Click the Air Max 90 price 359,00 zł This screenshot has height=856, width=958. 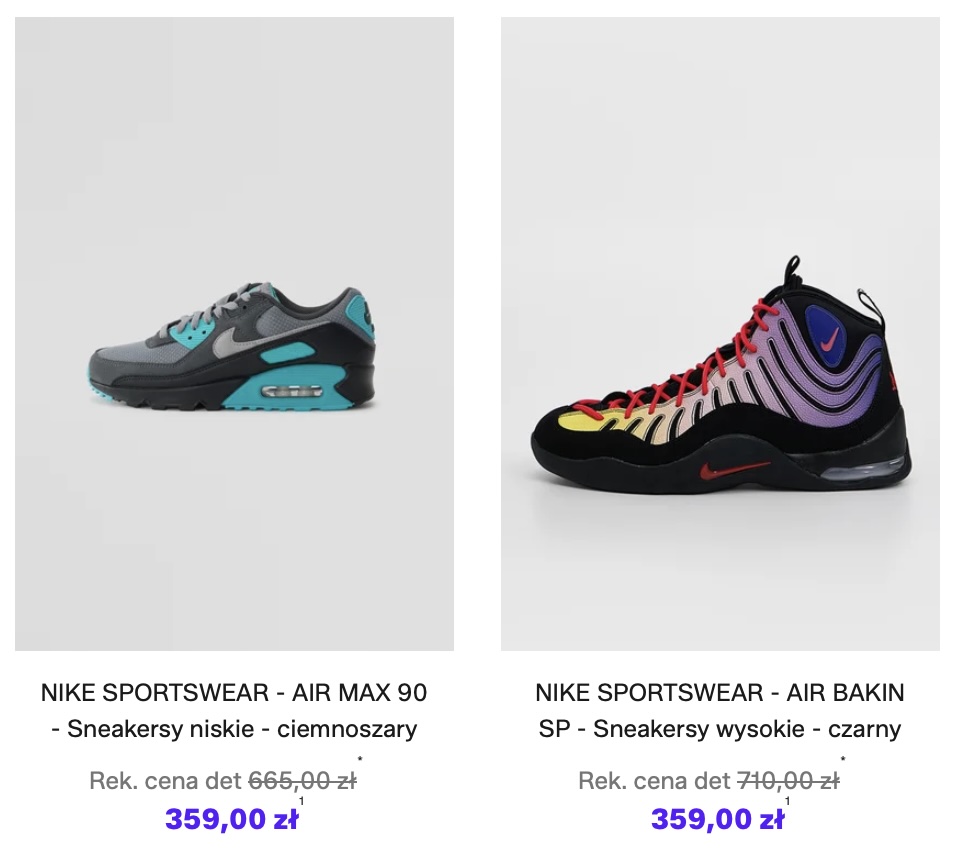tap(231, 820)
